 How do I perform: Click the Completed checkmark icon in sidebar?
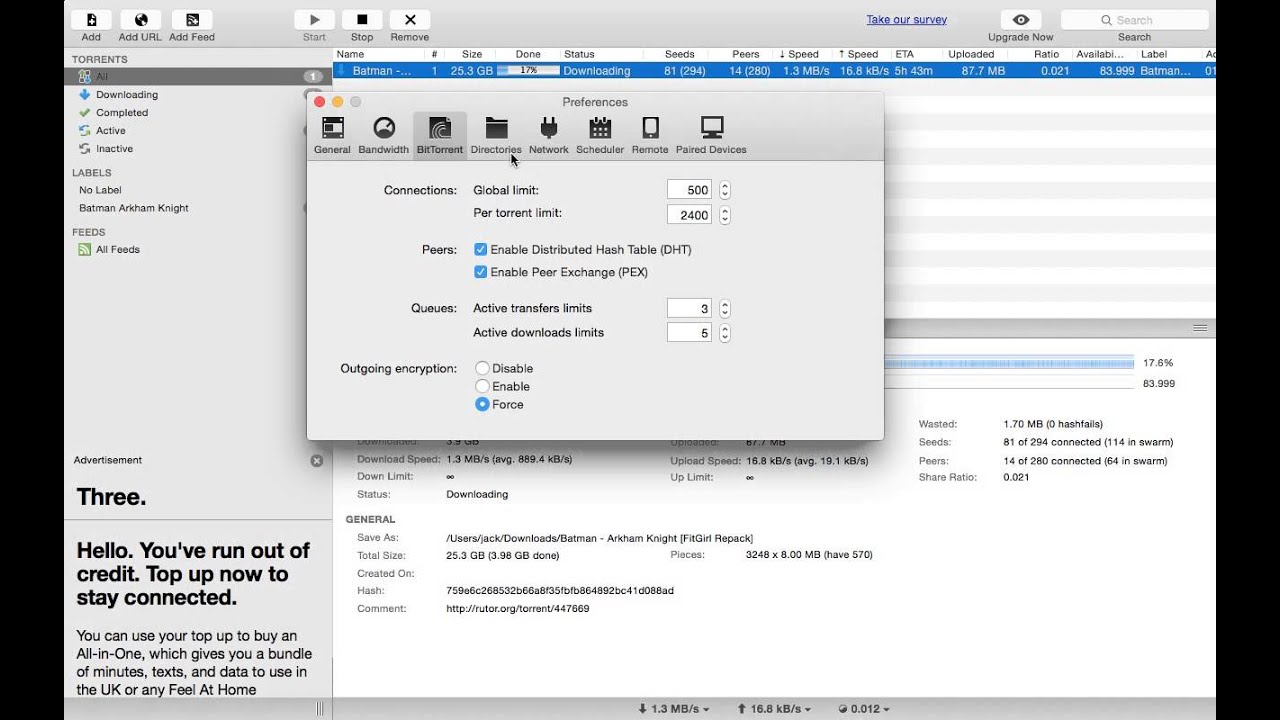85,113
